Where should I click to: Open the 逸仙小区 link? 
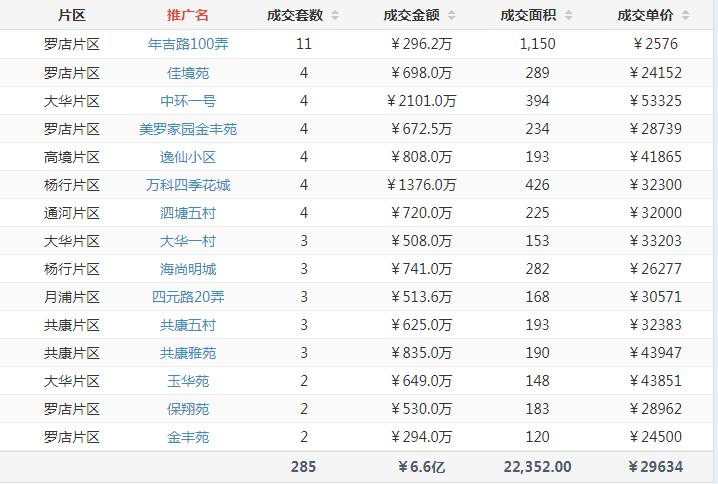coord(188,157)
